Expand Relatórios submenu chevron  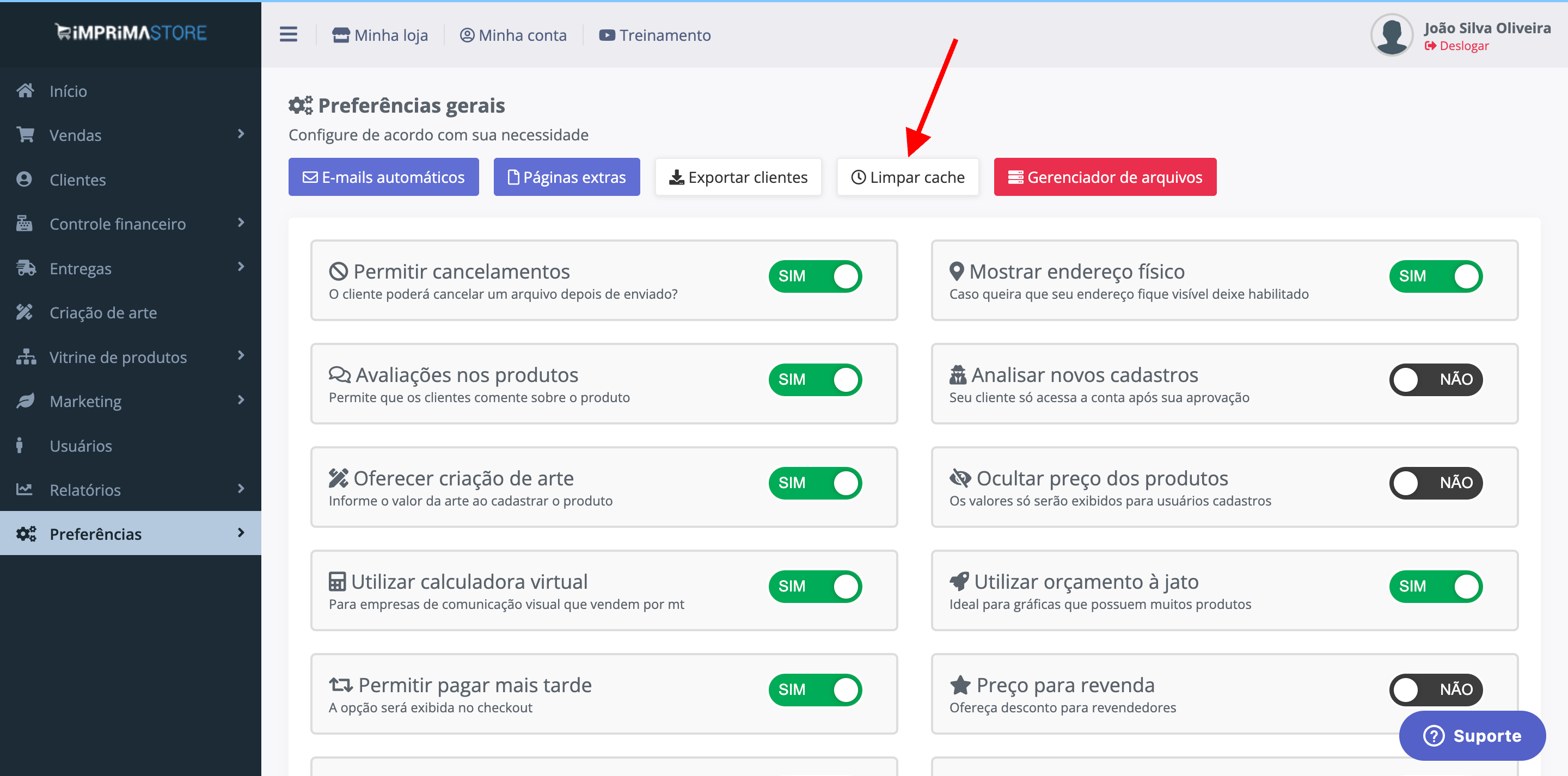(x=241, y=489)
